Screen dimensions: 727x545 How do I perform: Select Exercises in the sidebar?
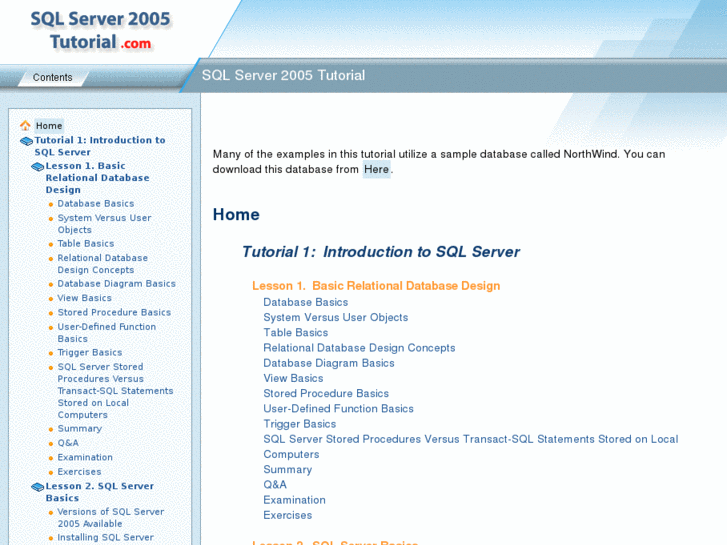[79, 472]
